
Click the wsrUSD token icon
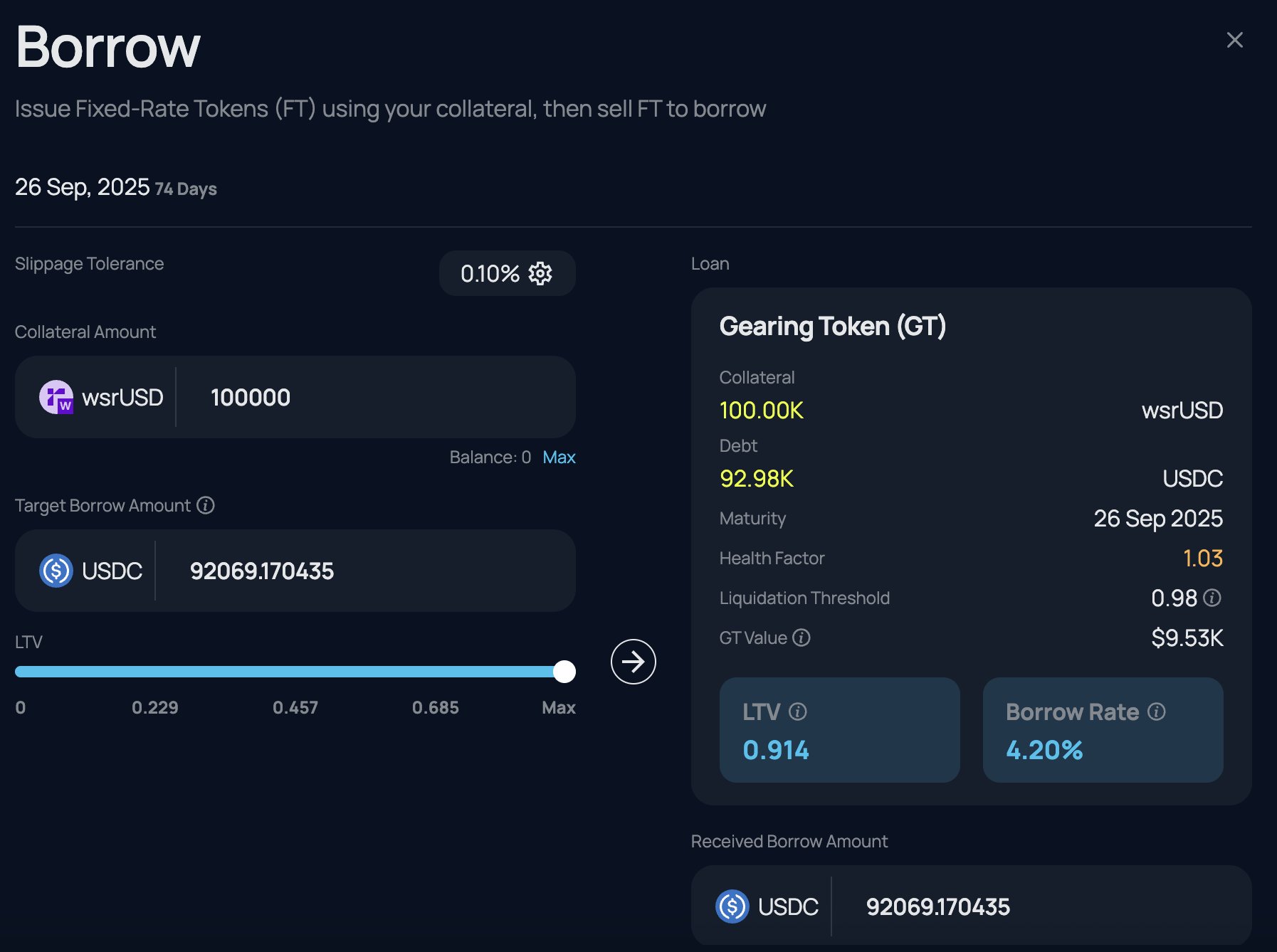coord(56,397)
